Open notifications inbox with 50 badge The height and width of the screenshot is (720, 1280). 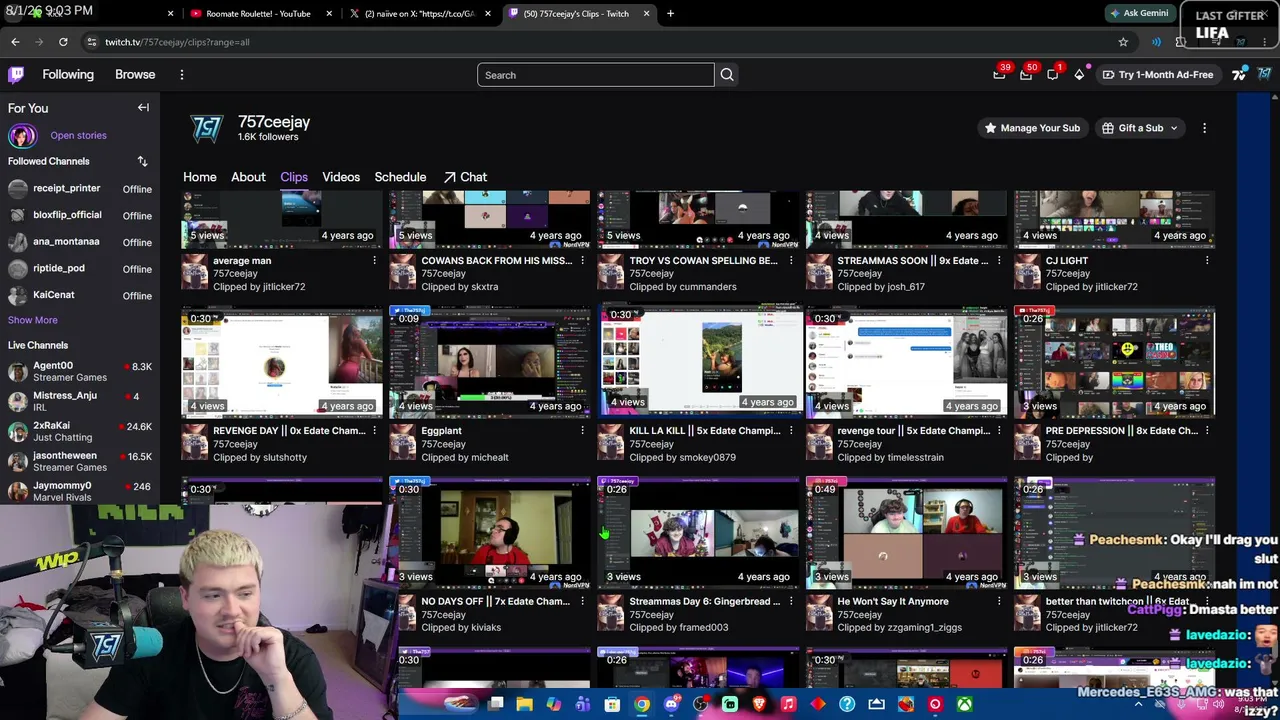(1026, 74)
